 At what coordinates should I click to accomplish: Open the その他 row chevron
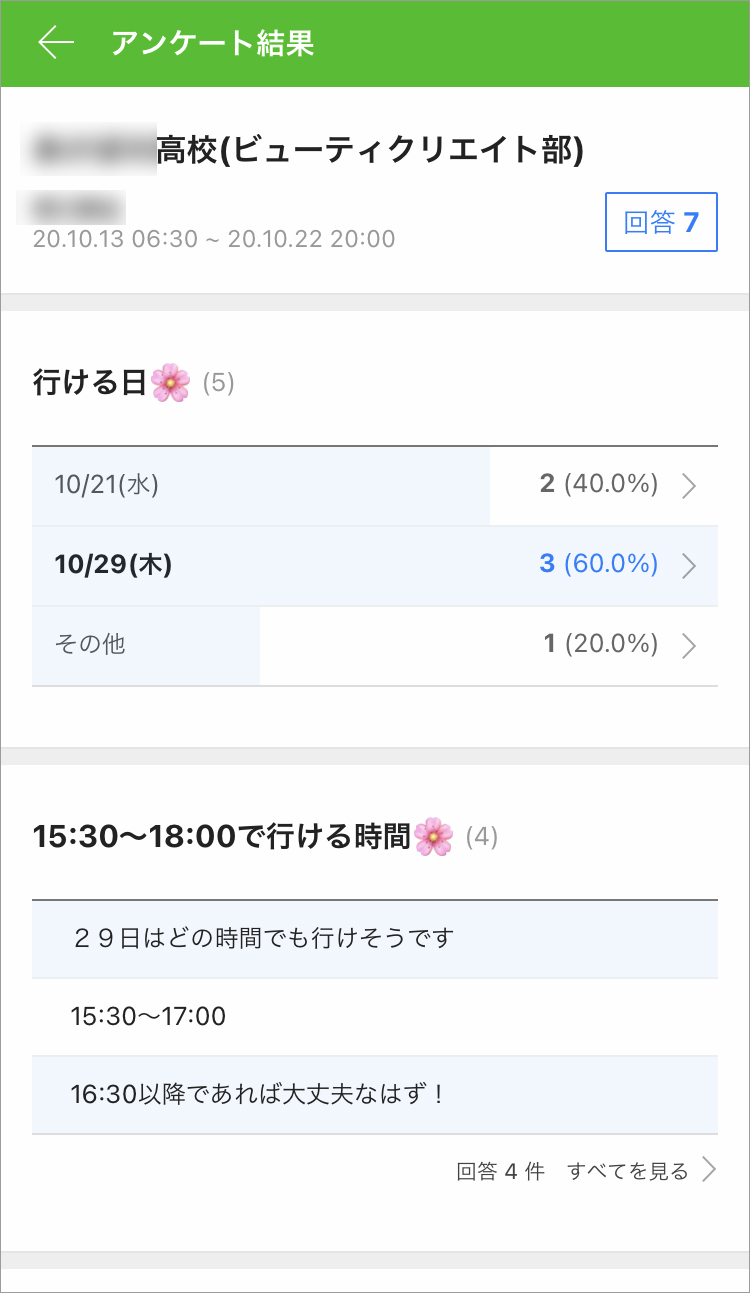[688, 645]
